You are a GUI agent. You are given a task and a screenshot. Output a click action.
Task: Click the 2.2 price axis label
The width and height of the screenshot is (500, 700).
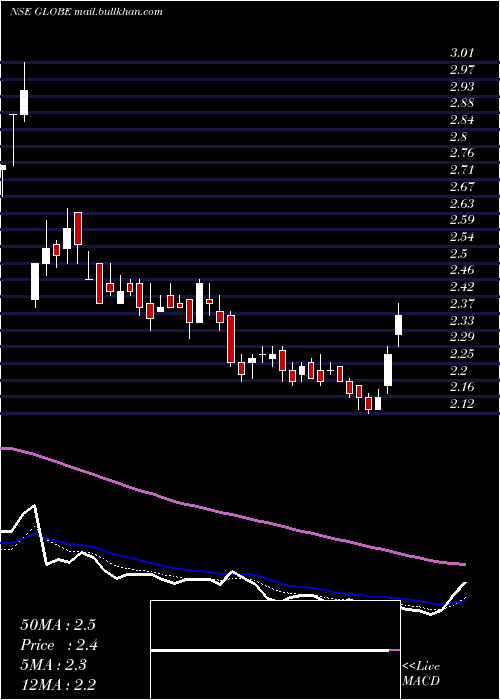[x=458, y=371]
